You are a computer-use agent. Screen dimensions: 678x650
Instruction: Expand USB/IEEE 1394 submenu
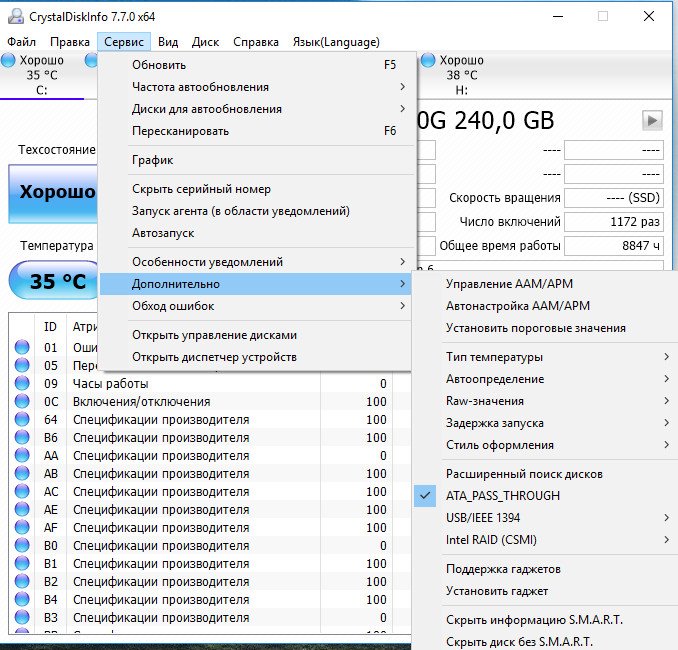[545, 518]
